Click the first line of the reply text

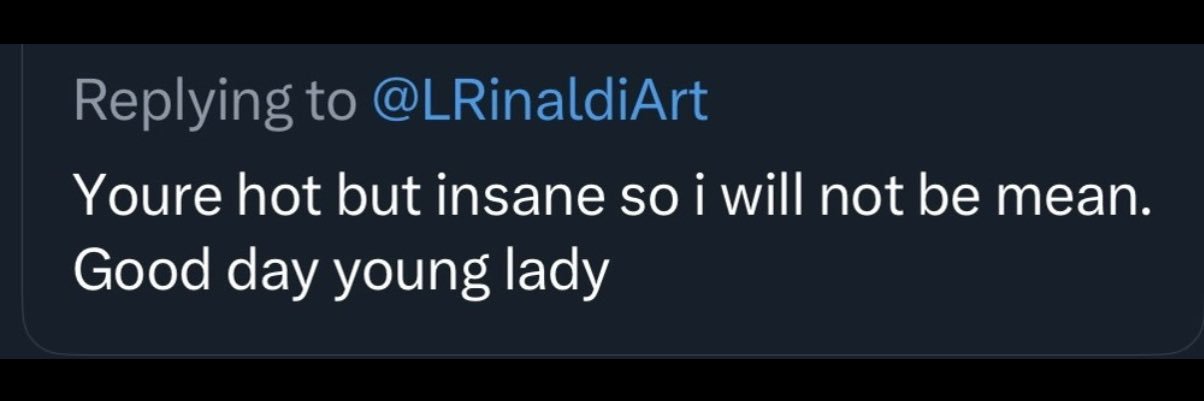610,202
